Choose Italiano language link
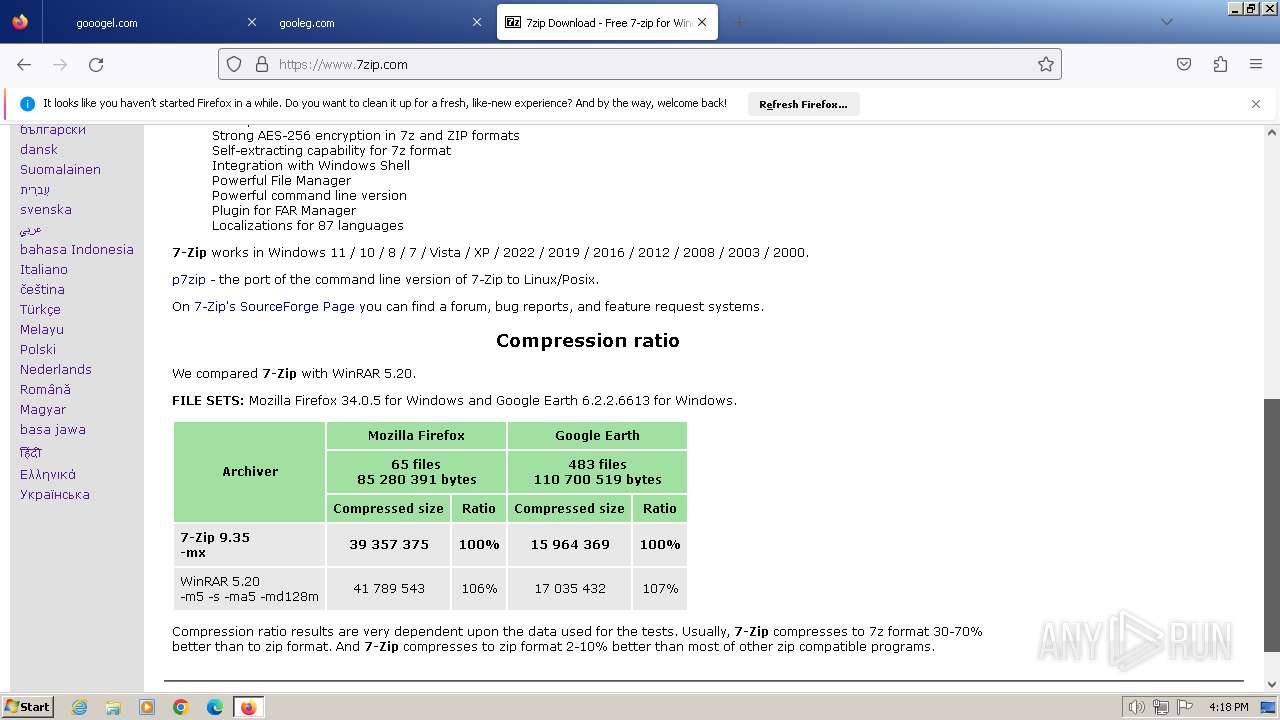The image size is (1280, 720). pyautogui.click(x=44, y=270)
